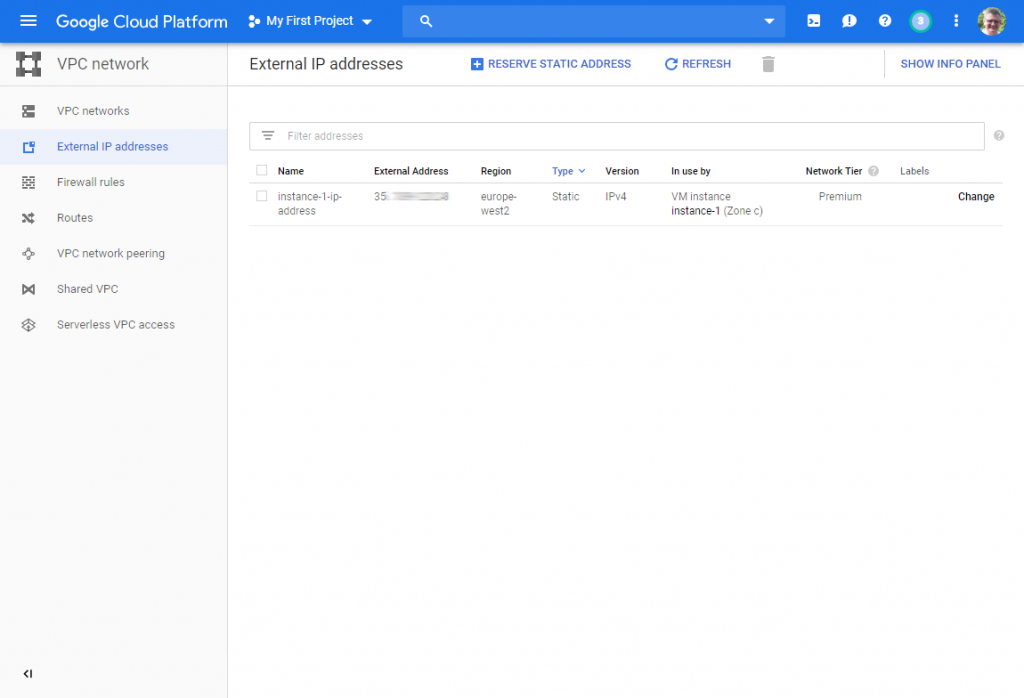
Task: Open VPC networks page
Action: 93,111
